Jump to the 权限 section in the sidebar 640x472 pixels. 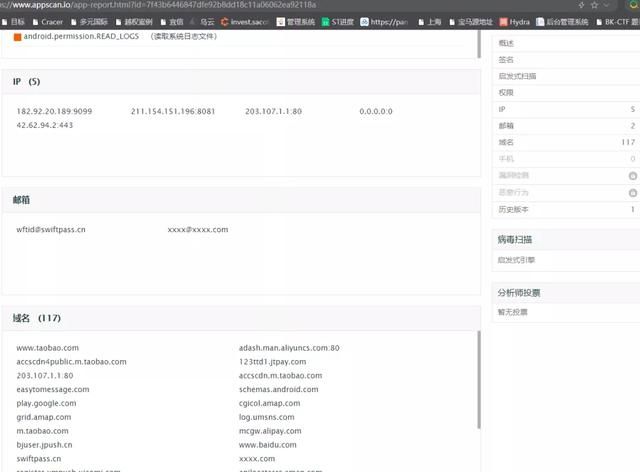click(x=567, y=93)
